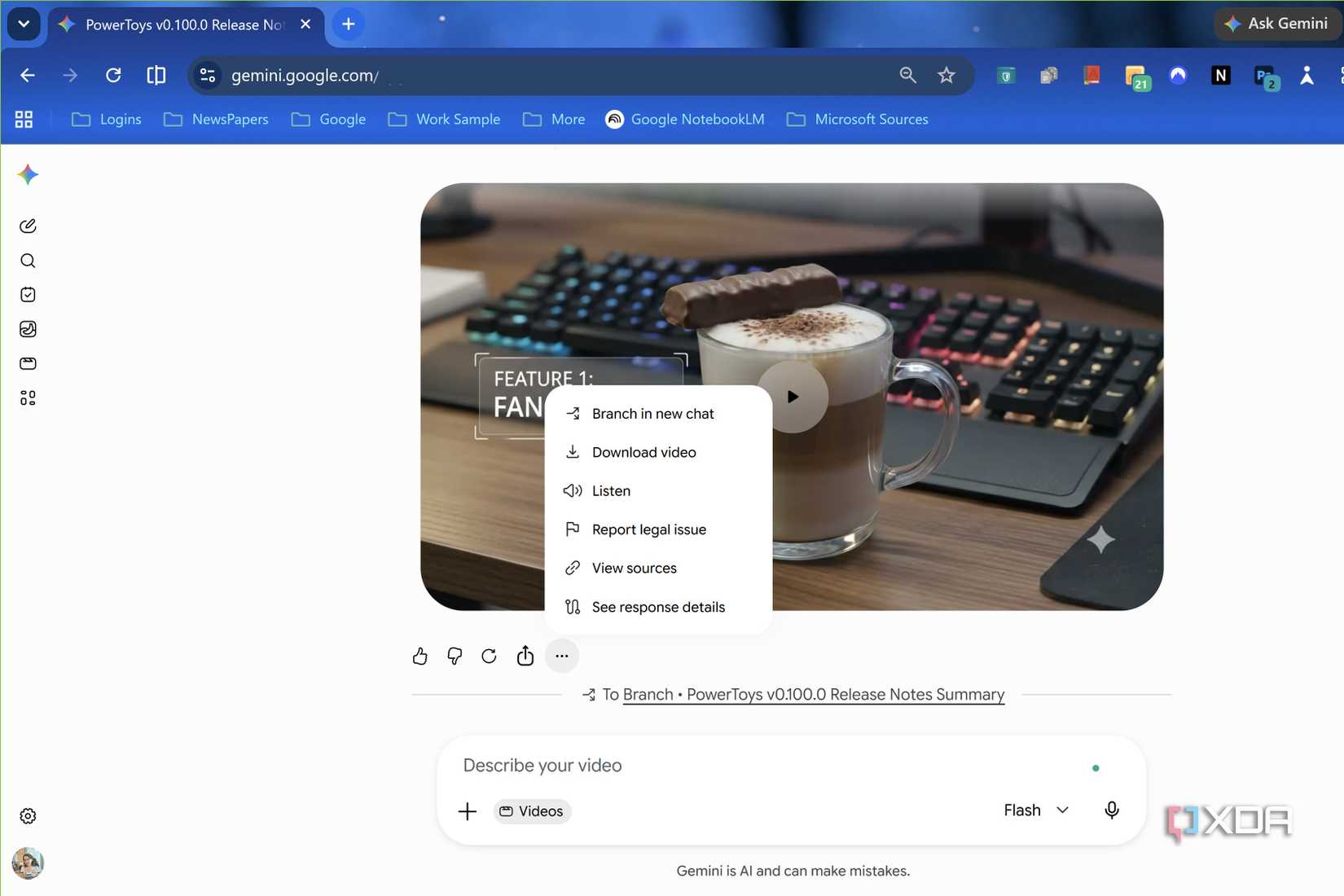
Task: Give thumbs down to the response
Action: [455, 656]
